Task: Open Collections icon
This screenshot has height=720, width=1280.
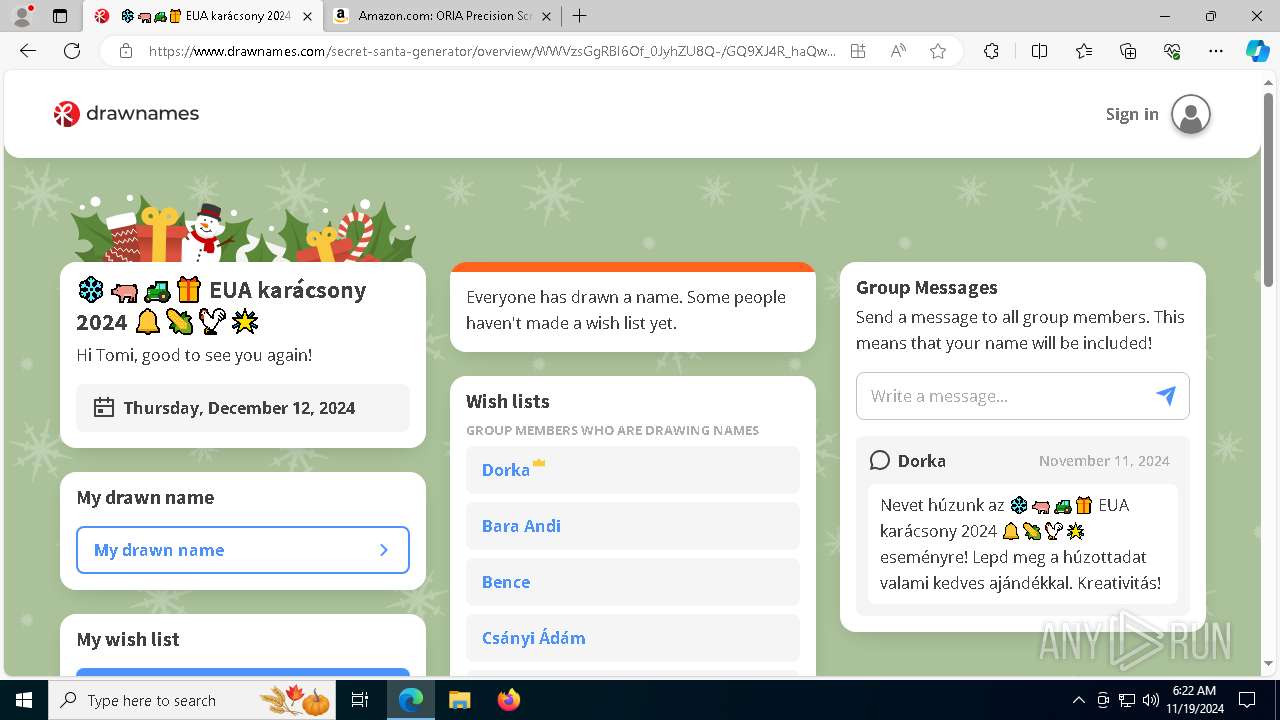Action: pyautogui.click(x=1128, y=51)
